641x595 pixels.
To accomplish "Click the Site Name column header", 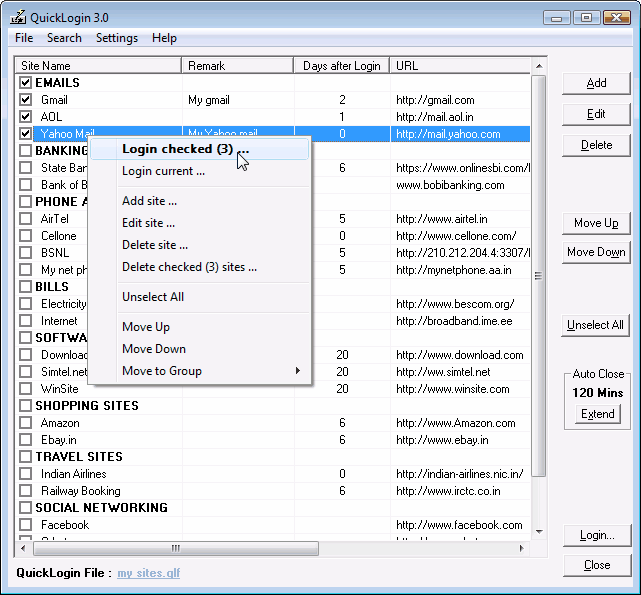I will click(x=98, y=66).
